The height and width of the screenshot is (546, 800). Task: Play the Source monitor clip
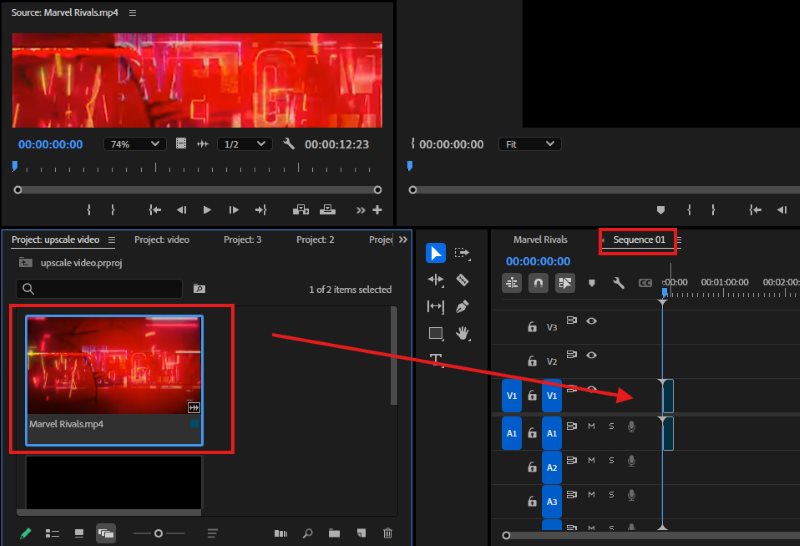tap(207, 210)
